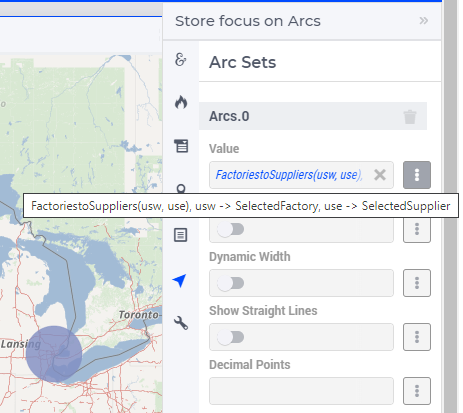
Task: Open three-dot menu for Show Straight Lines
Action: (417, 337)
